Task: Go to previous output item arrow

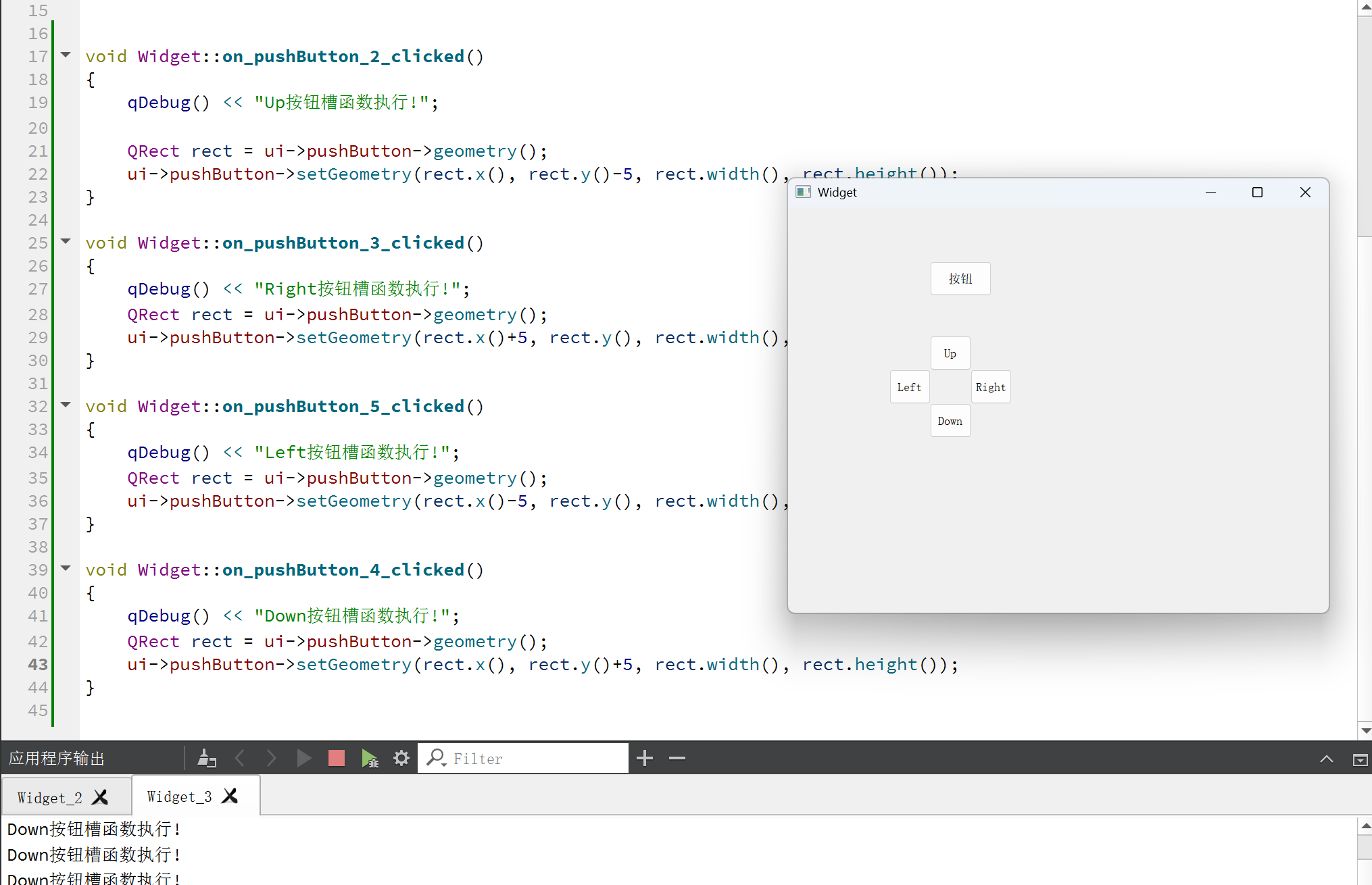Action: click(240, 758)
